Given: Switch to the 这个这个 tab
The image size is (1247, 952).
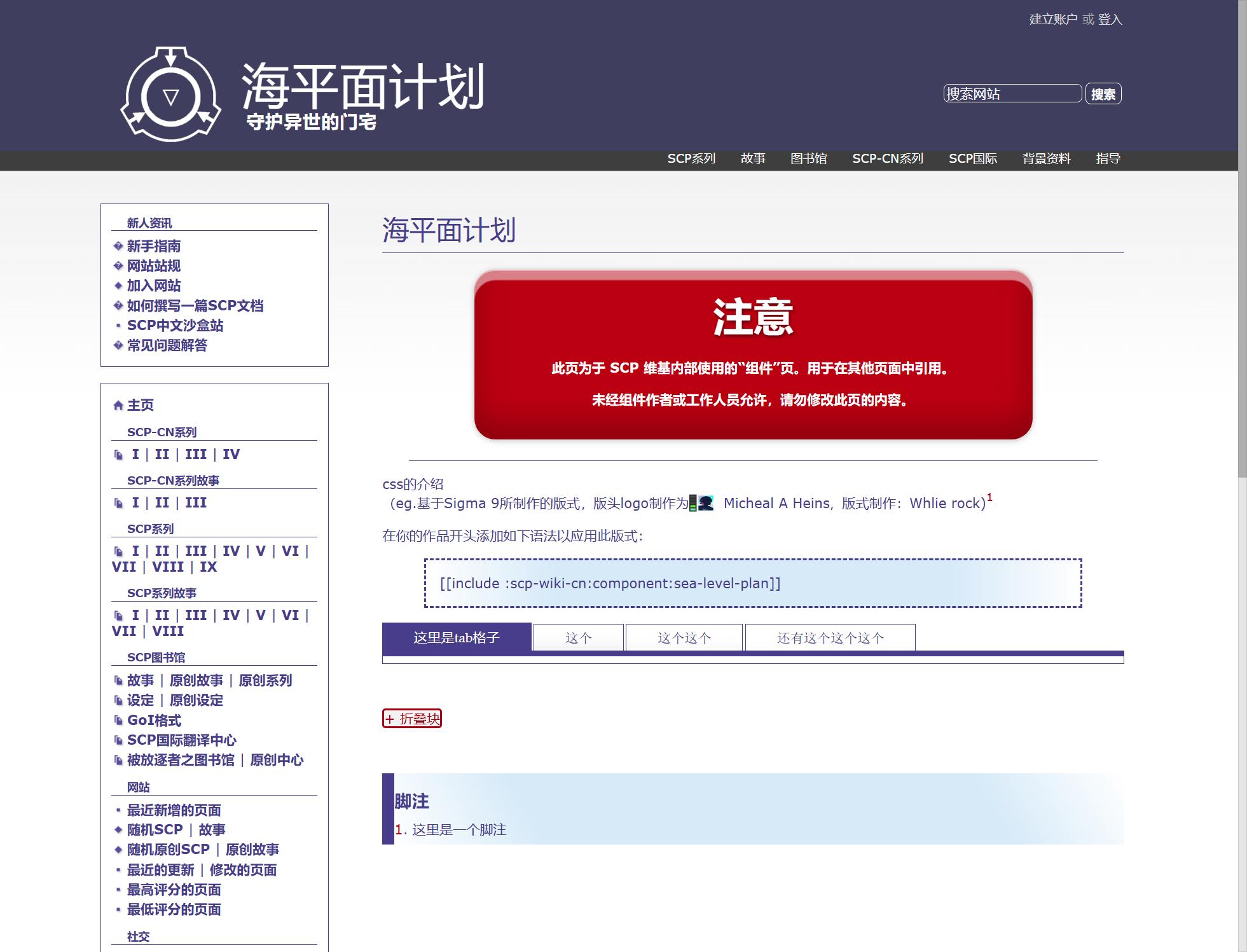Looking at the screenshot, I should pyautogui.click(x=684, y=638).
